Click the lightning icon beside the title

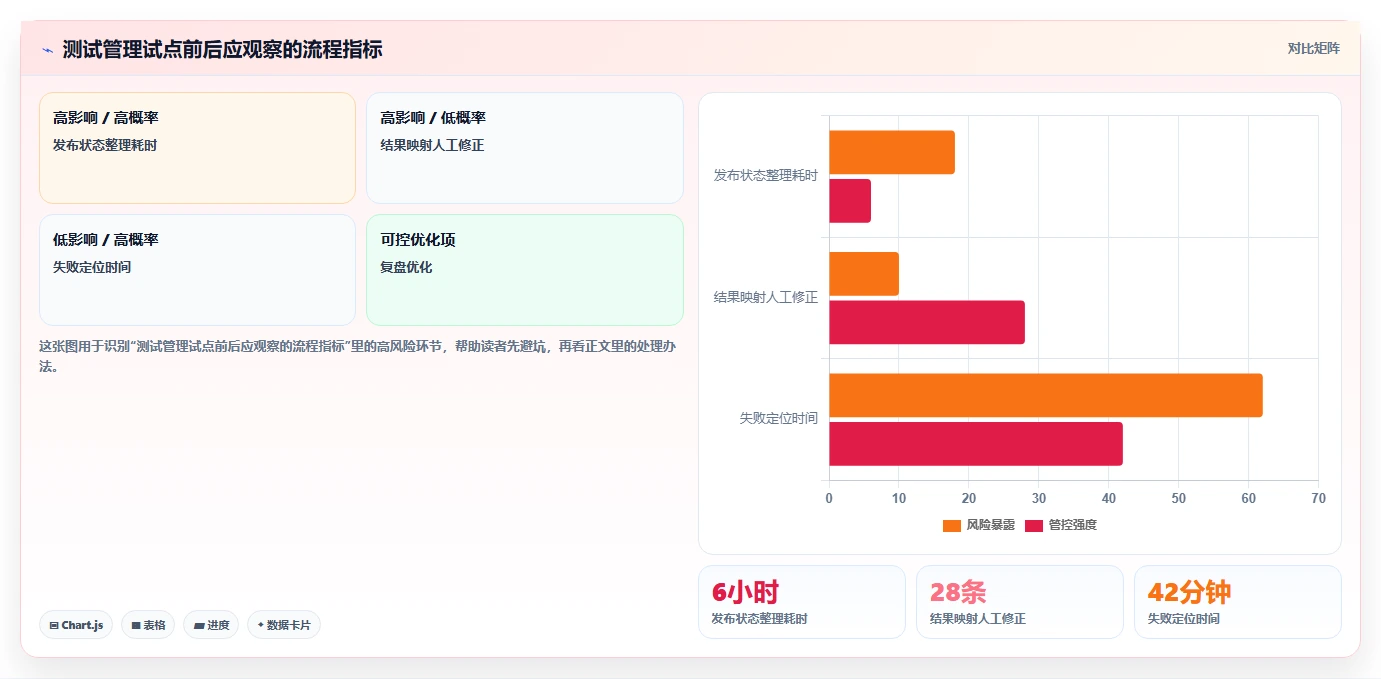[x=47, y=50]
